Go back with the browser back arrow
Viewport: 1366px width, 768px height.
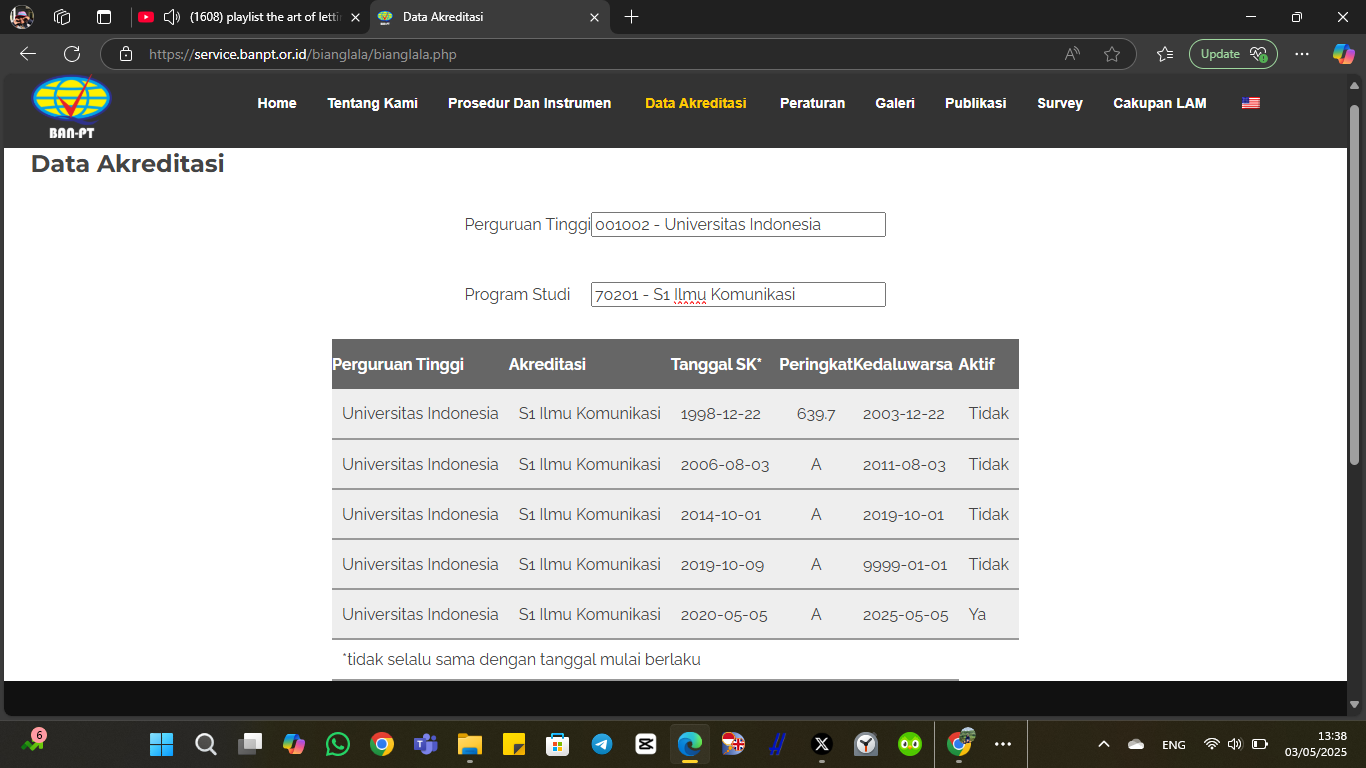click(28, 54)
